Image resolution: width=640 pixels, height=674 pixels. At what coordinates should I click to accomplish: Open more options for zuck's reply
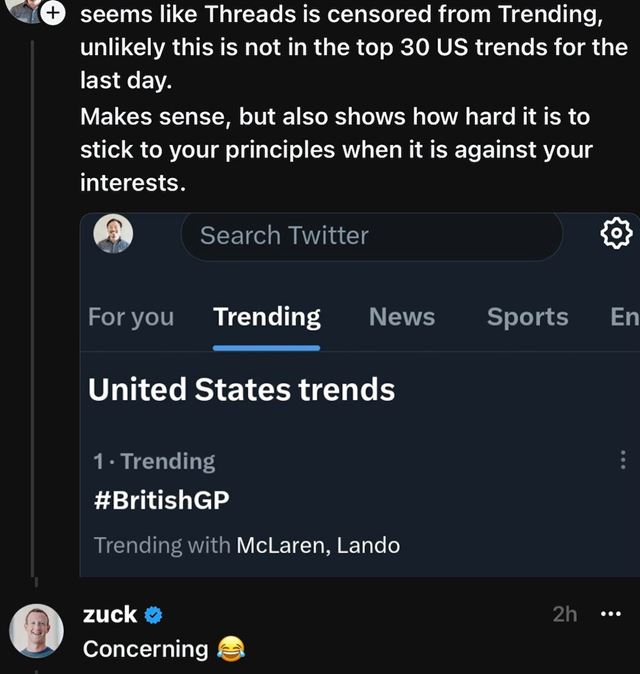pyautogui.click(x=610, y=614)
